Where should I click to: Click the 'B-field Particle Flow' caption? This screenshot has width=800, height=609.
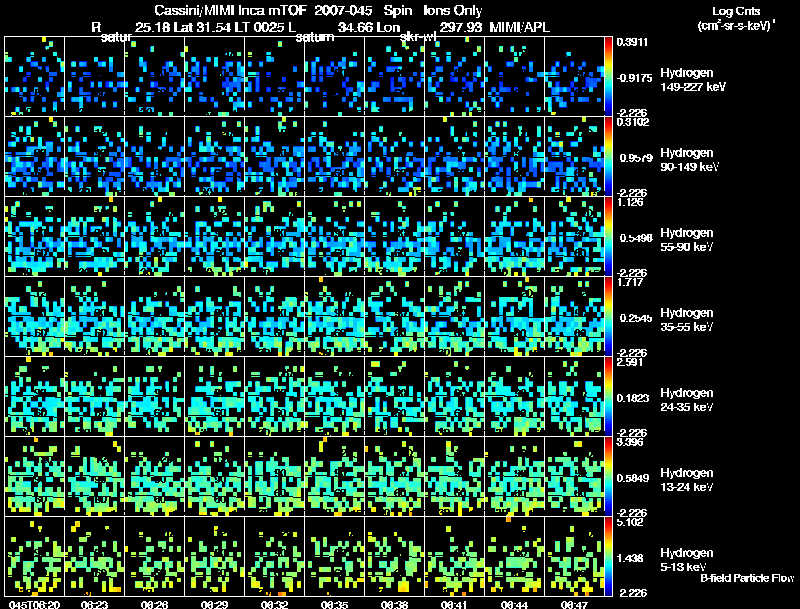[747, 578]
